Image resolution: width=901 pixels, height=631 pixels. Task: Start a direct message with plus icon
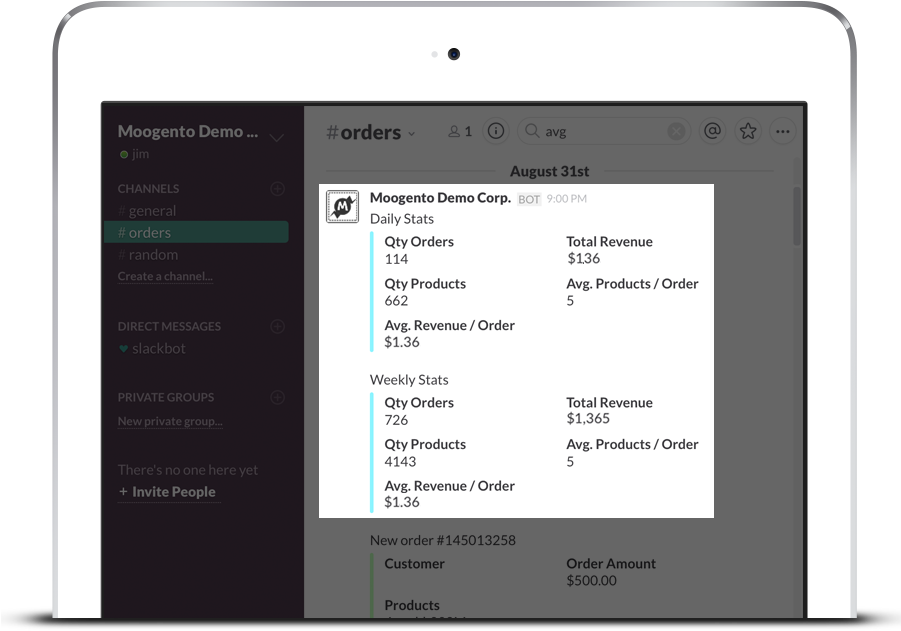tap(278, 326)
